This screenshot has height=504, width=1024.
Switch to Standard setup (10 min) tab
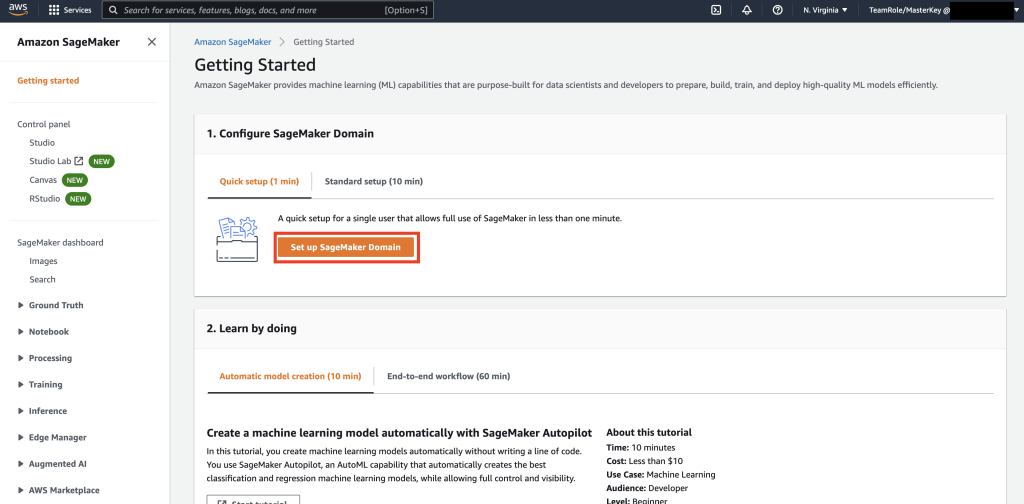pos(374,181)
